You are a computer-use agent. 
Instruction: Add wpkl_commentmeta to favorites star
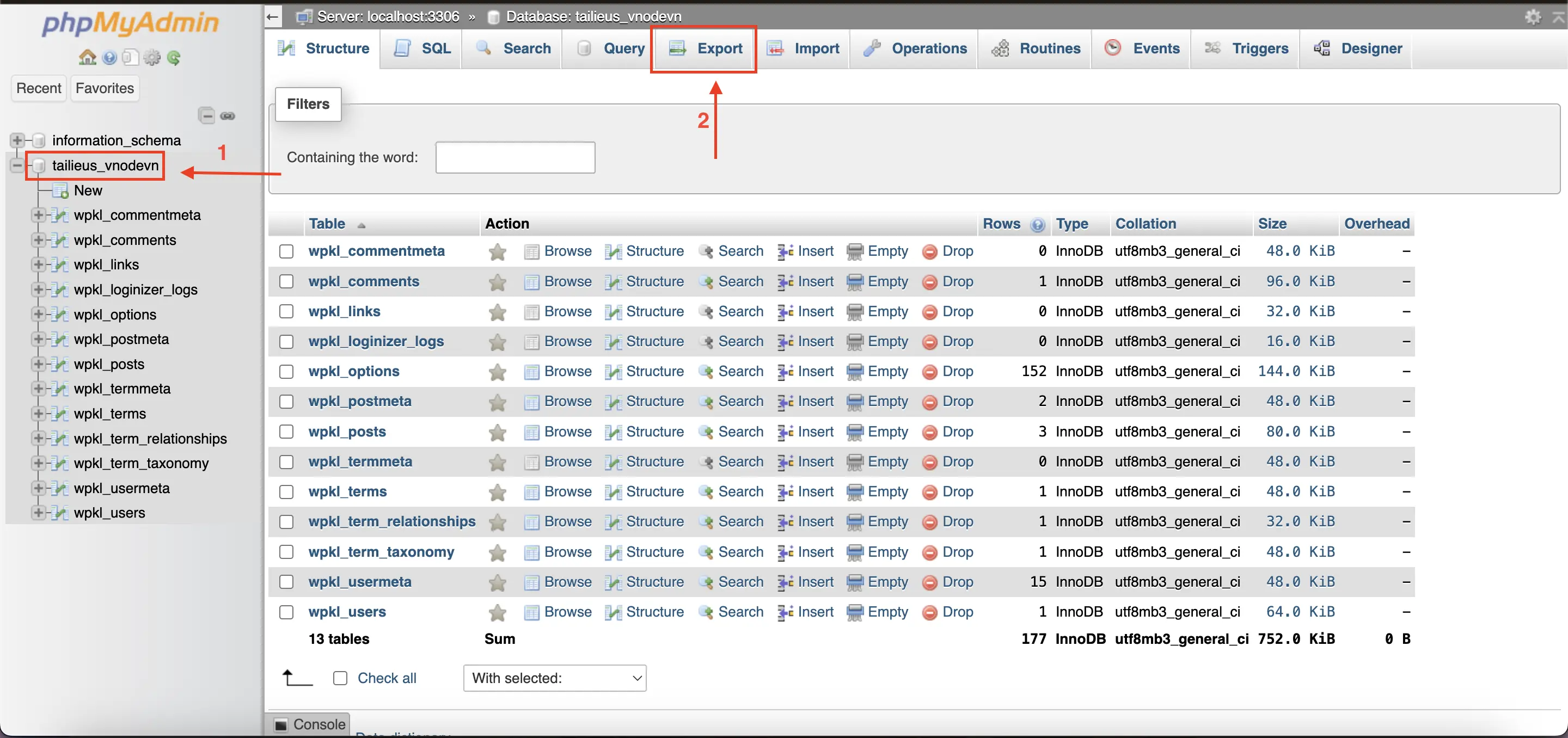click(497, 251)
